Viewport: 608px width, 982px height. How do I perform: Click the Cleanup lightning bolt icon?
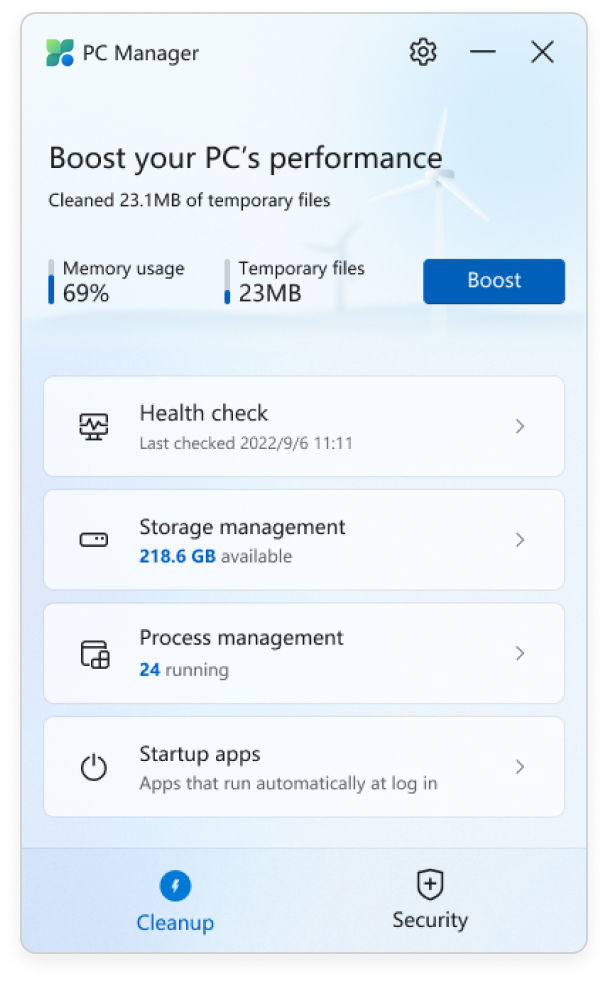(175, 885)
